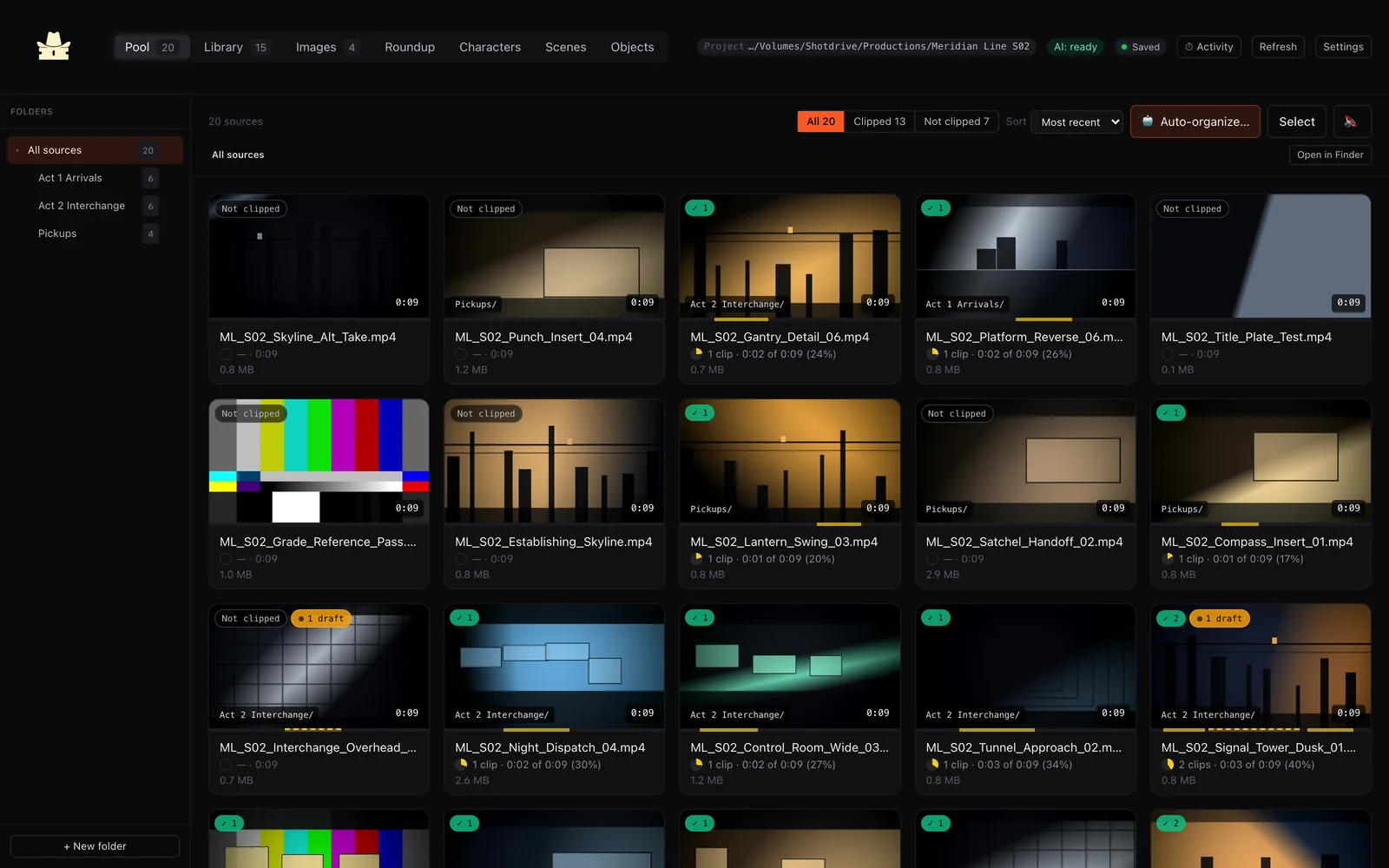Click the clip pie icon for ML_S02_Signal_Tower_Dusk
Image resolution: width=1389 pixels, height=868 pixels.
1168,765
